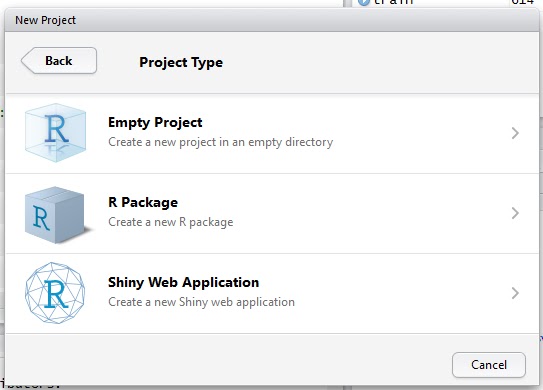Pick the Shiny Web Application title text

184,282
